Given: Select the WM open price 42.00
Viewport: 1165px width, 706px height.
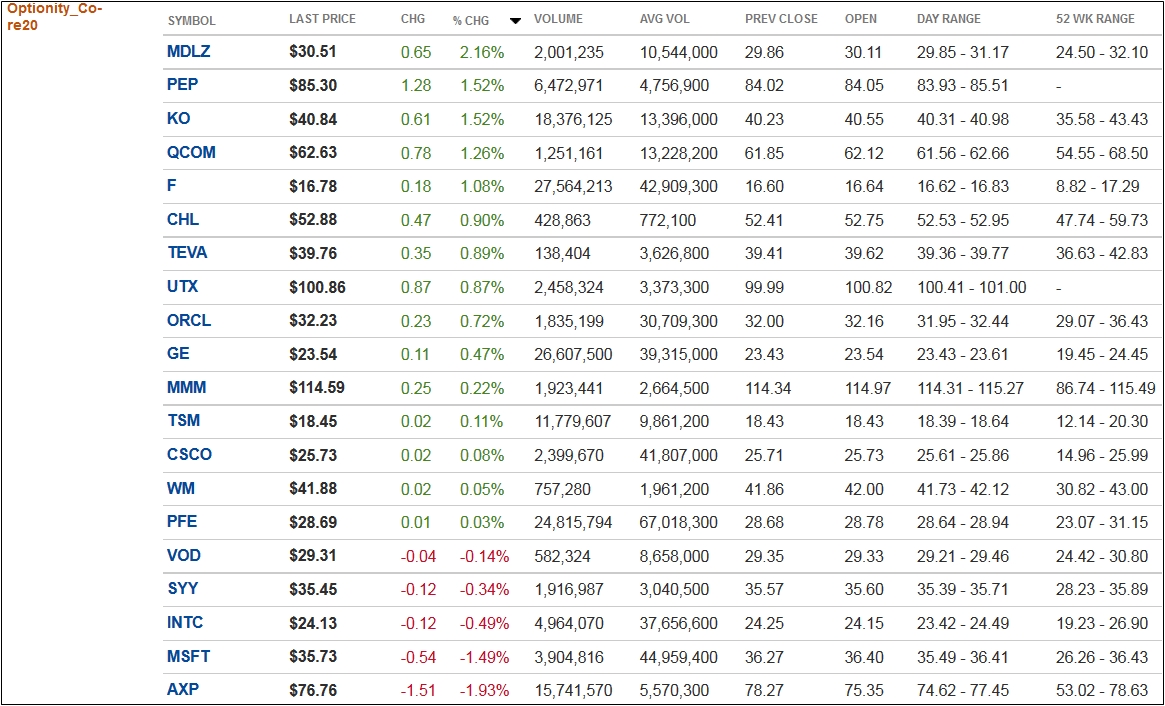Looking at the screenshot, I should 864,490.
